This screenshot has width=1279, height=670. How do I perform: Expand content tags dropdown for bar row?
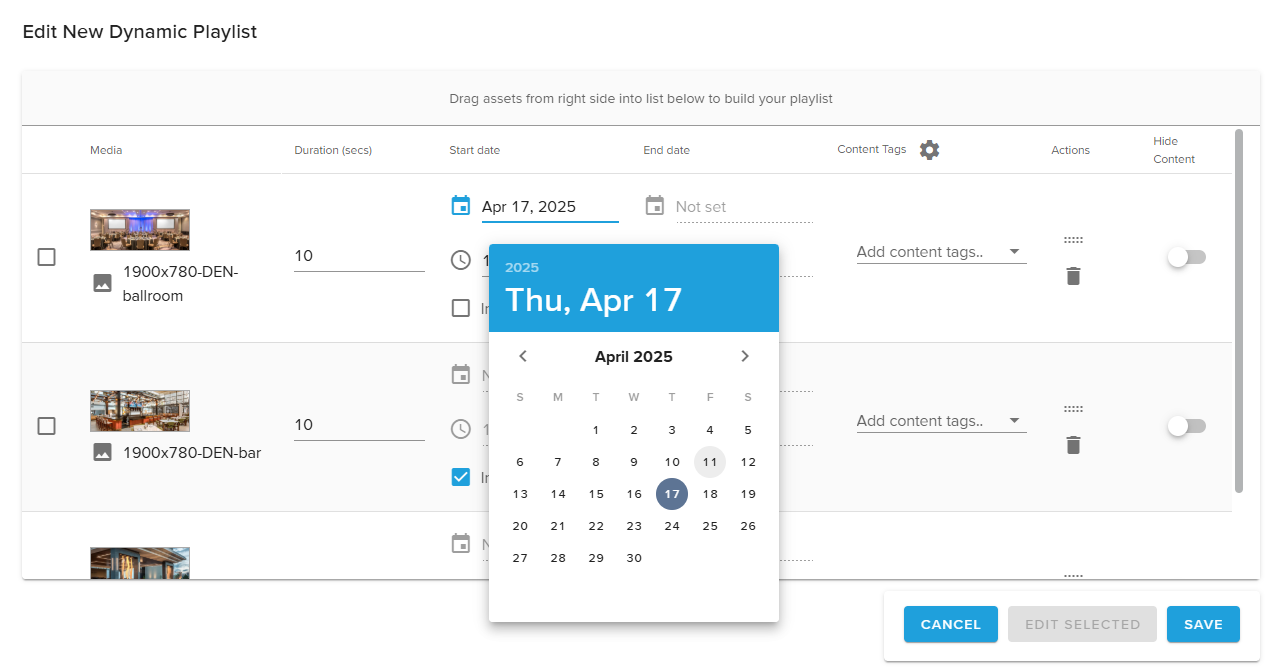click(x=1014, y=421)
